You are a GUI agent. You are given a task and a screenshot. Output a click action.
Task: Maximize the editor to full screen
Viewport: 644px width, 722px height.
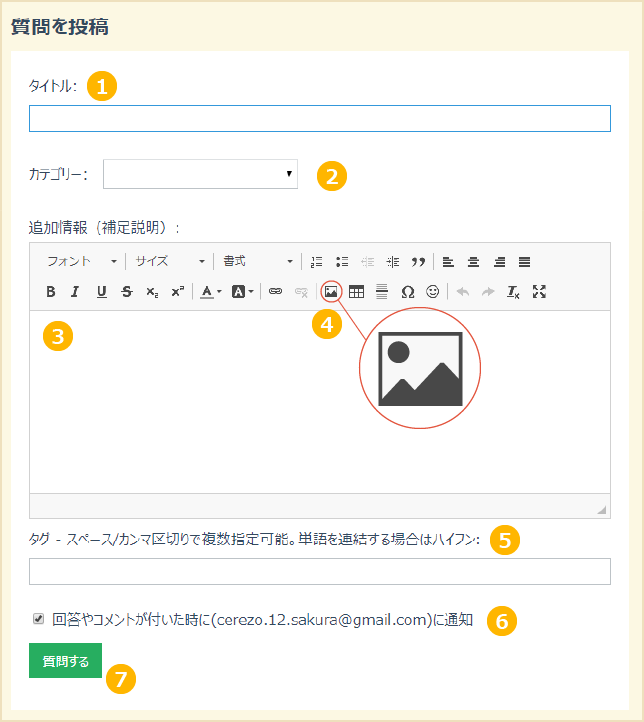pos(540,292)
